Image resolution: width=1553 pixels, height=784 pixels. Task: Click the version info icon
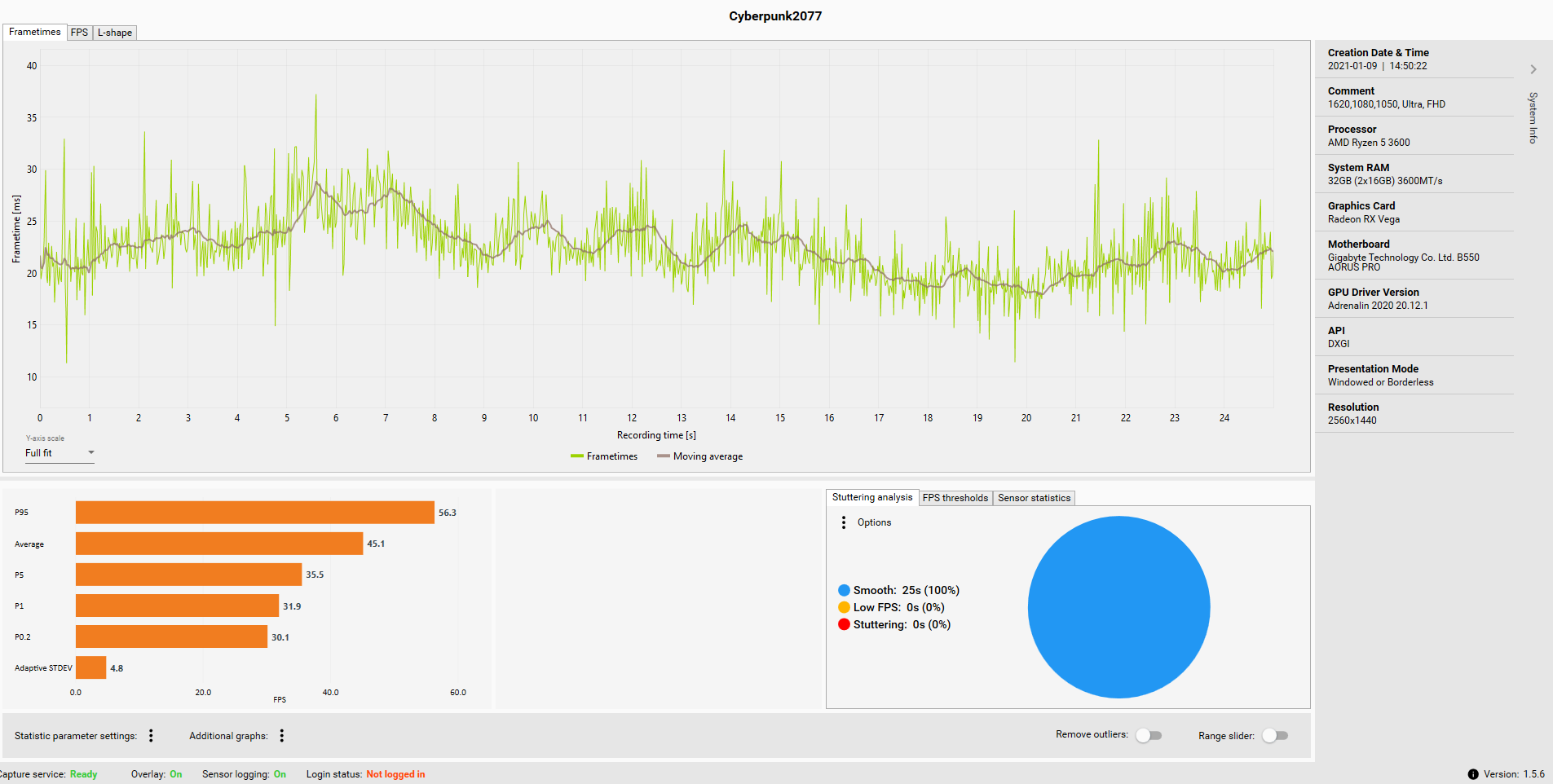click(x=1473, y=774)
